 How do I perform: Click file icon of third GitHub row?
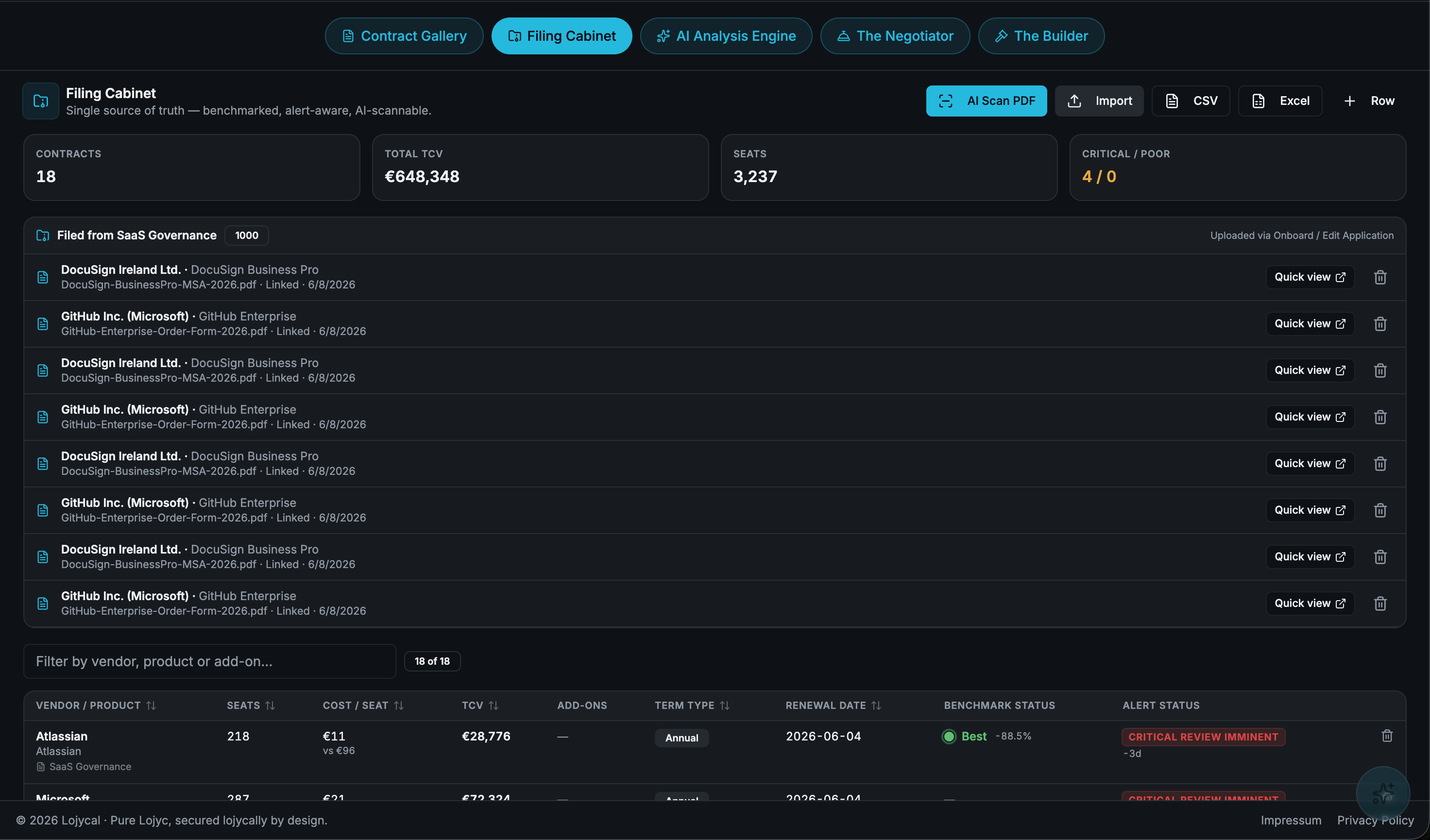coord(43,510)
